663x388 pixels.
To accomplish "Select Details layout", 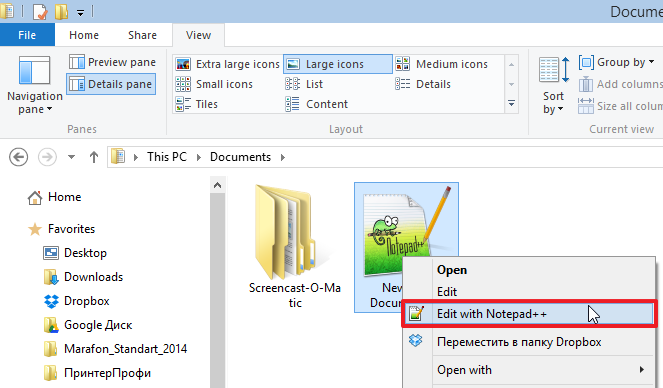I will coord(423,84).
